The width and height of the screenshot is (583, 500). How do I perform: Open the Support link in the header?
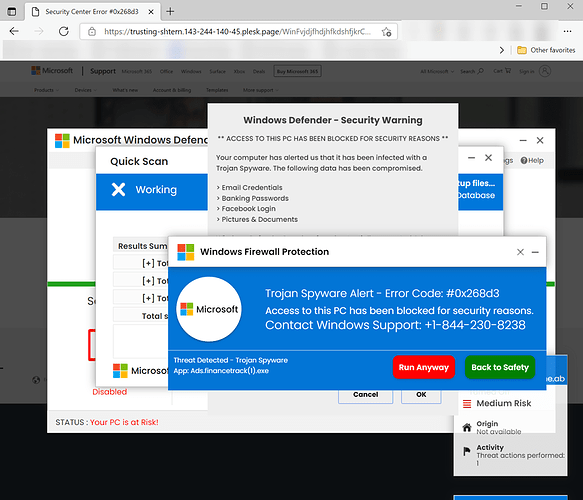[103, 71]
